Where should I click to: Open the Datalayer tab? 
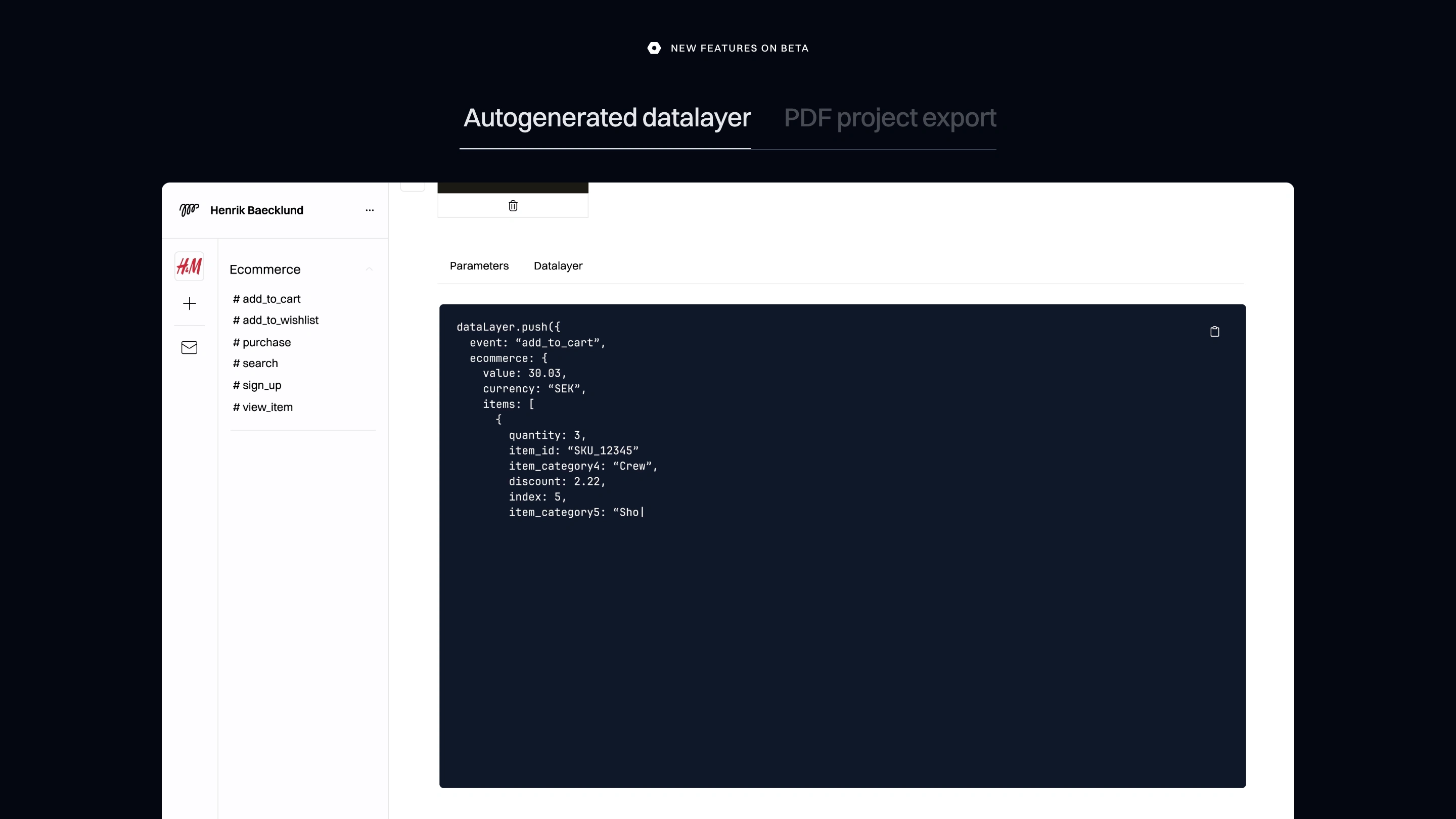coord(558,265)
